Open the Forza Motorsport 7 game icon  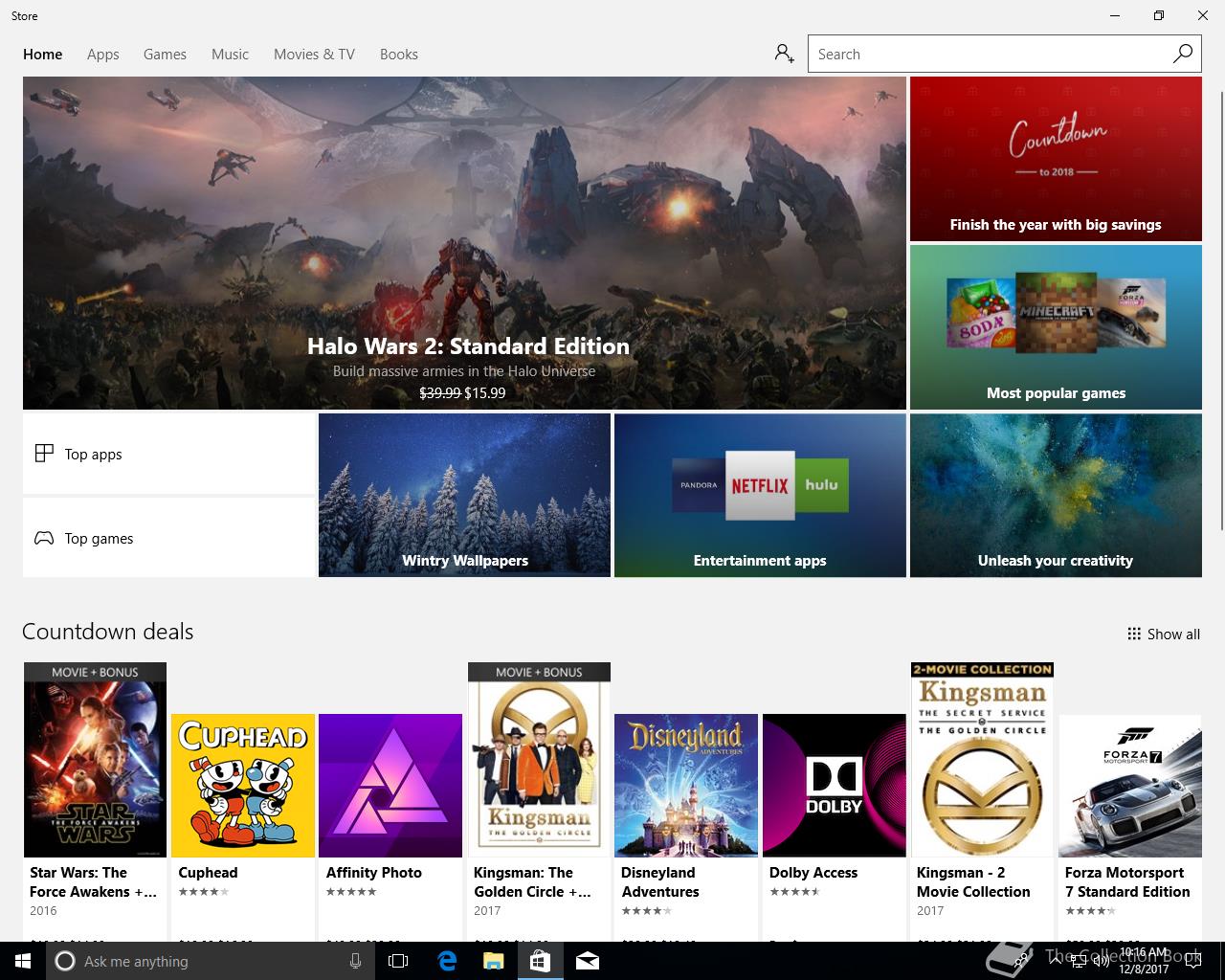(x=1130, y=786)
